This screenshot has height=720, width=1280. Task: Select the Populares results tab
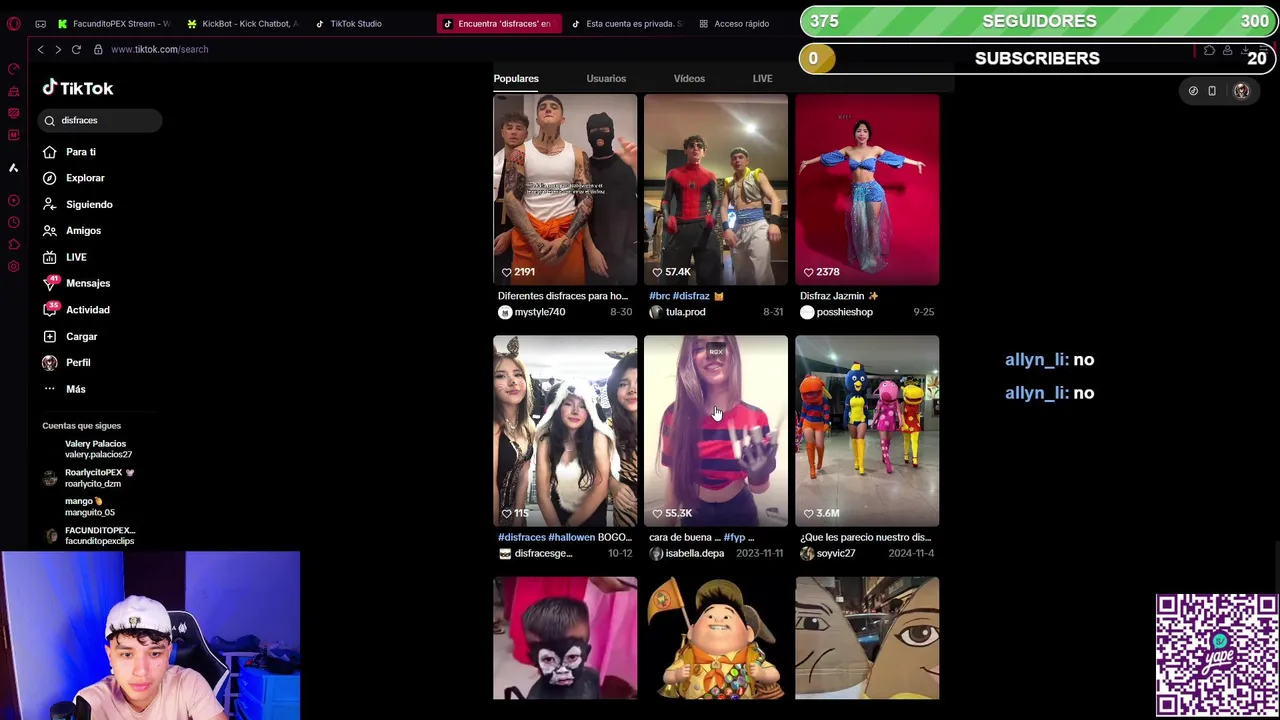[516, 78]
